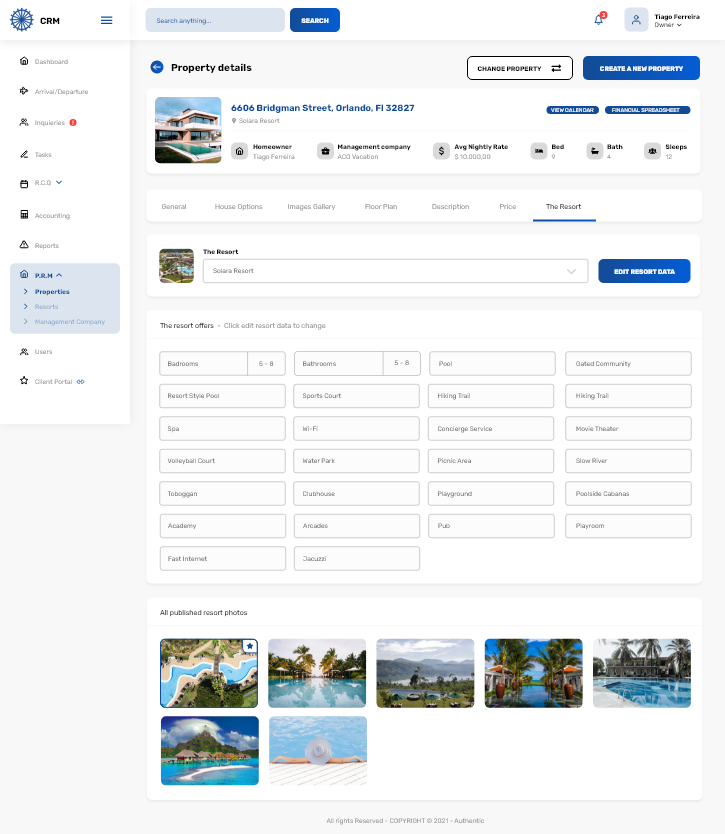Click the Bath tub icon

(x=595, y=151)
